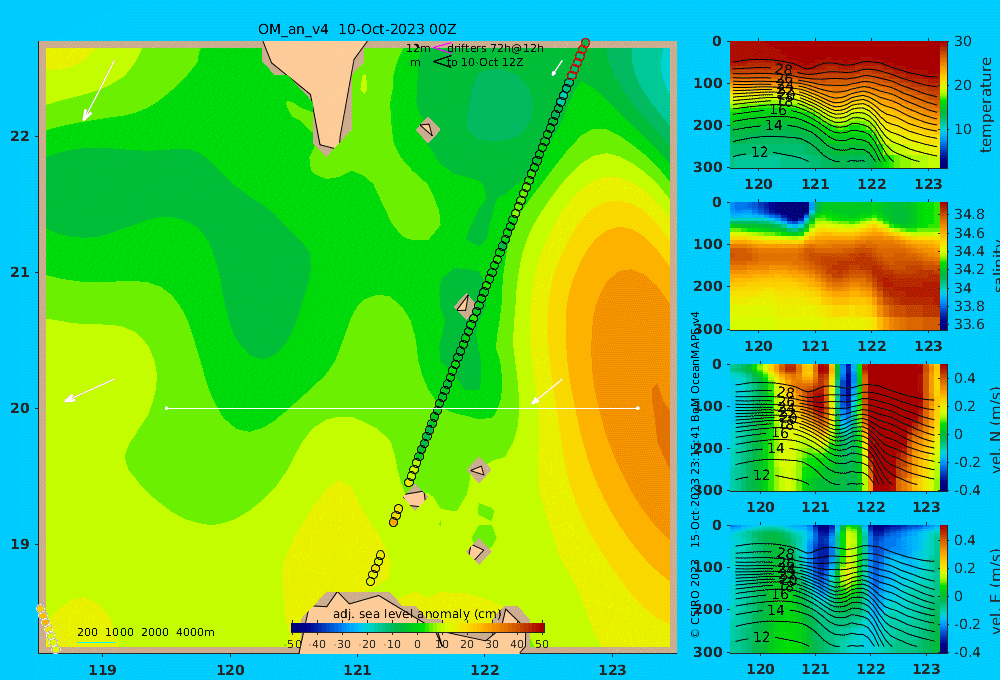Image resolution: width=1000 pixels, height=680 pixels.
Task: Click the 12 contour label in the temperature panel
Action: pyautogui.click(x=760, y=152)
